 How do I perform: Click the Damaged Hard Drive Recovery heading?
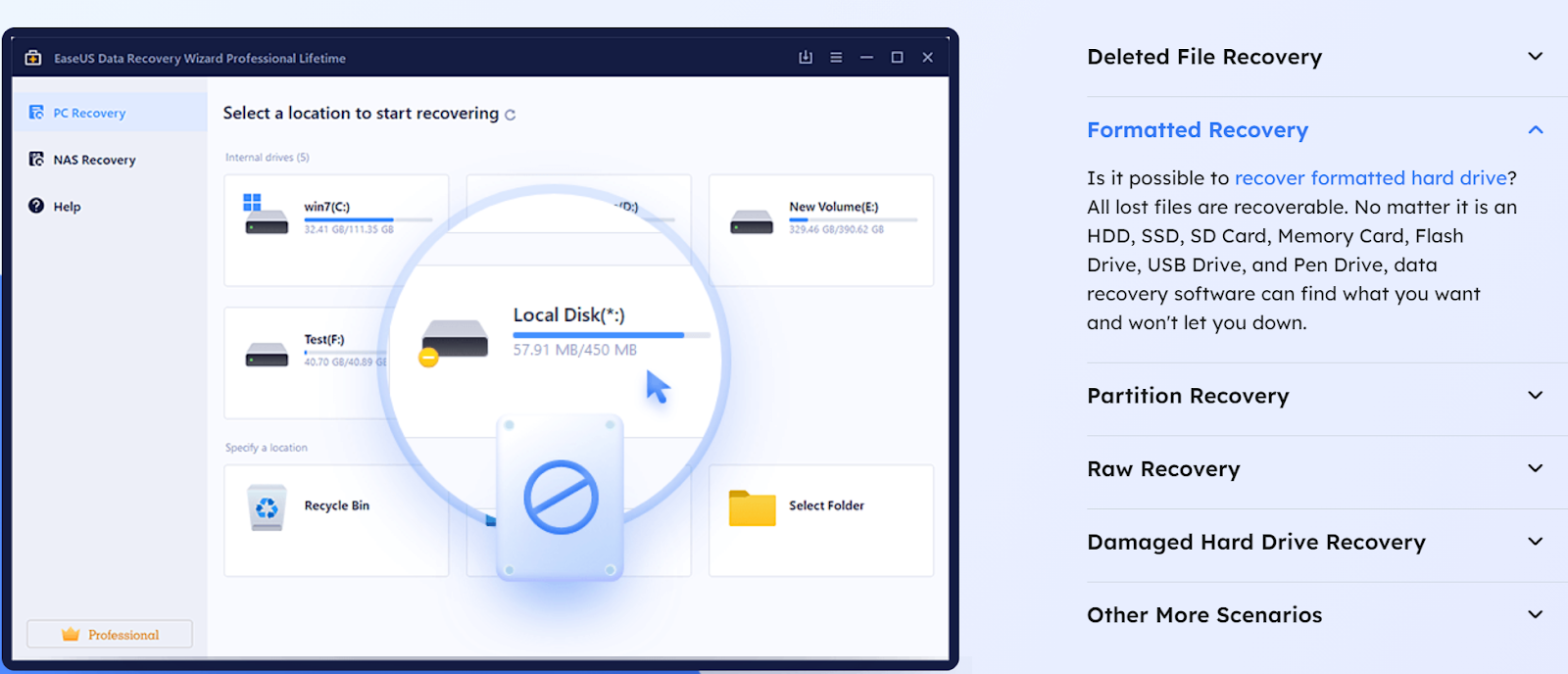point(1256,542)
